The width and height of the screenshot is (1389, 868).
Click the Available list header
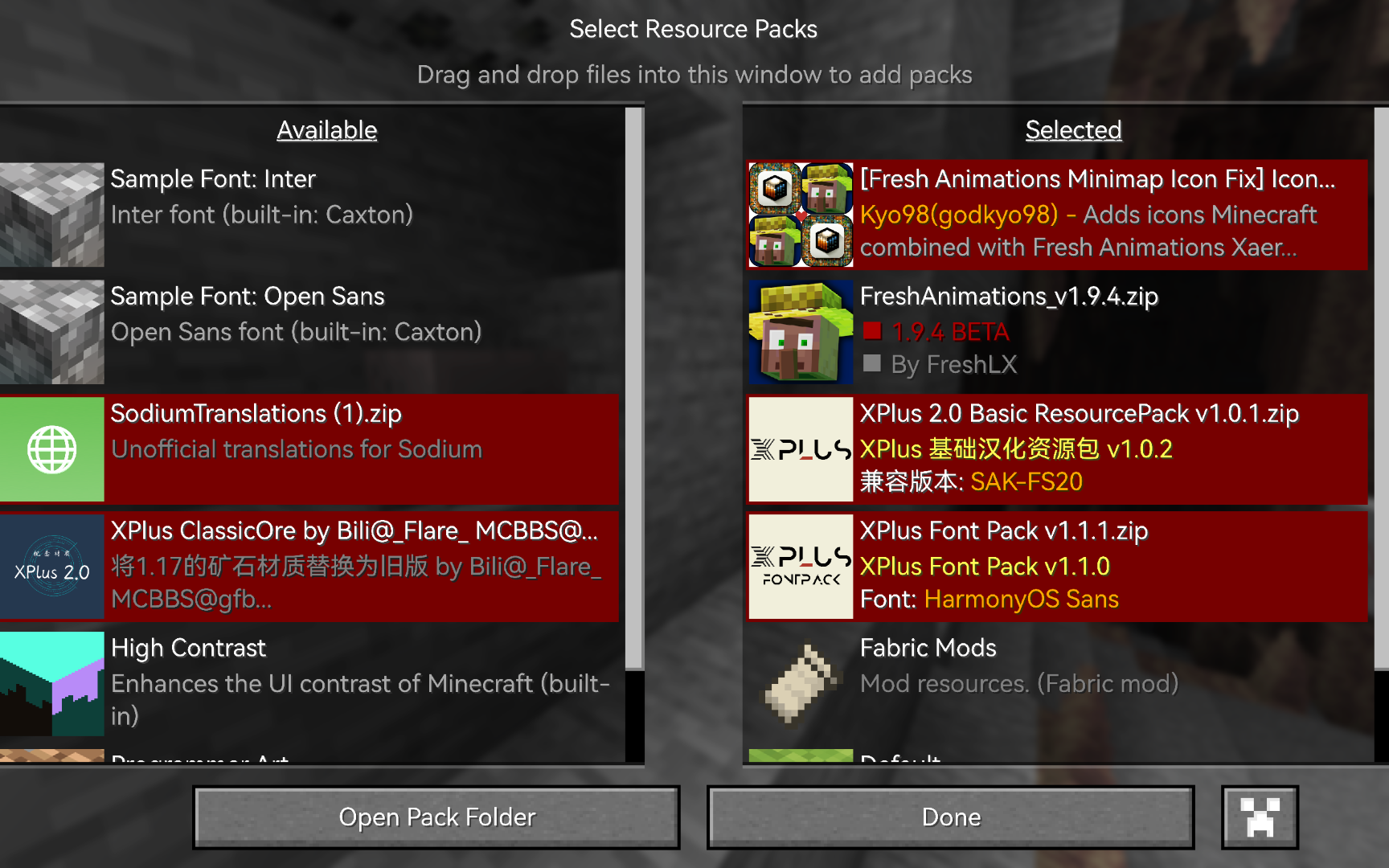(x=327, y=130)
